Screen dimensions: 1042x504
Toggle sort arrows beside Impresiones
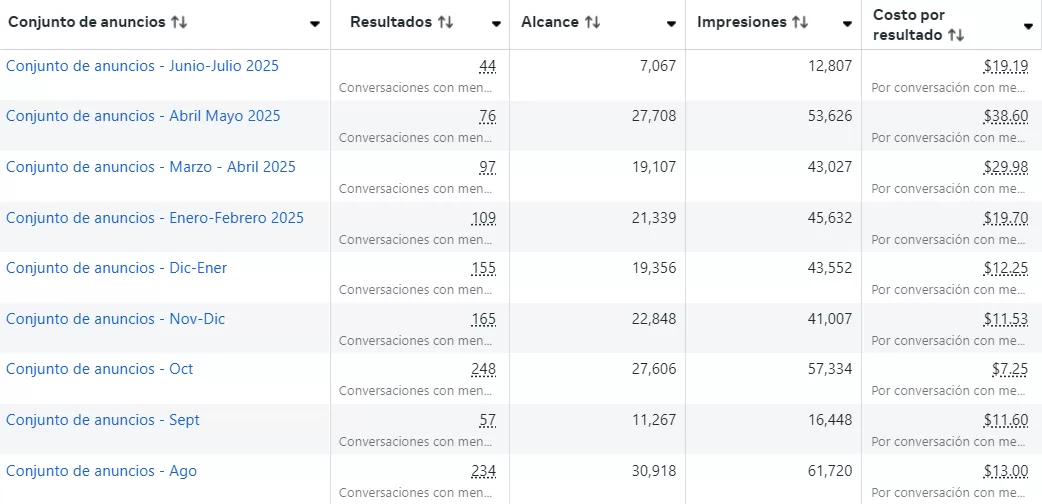pos(799,22)
